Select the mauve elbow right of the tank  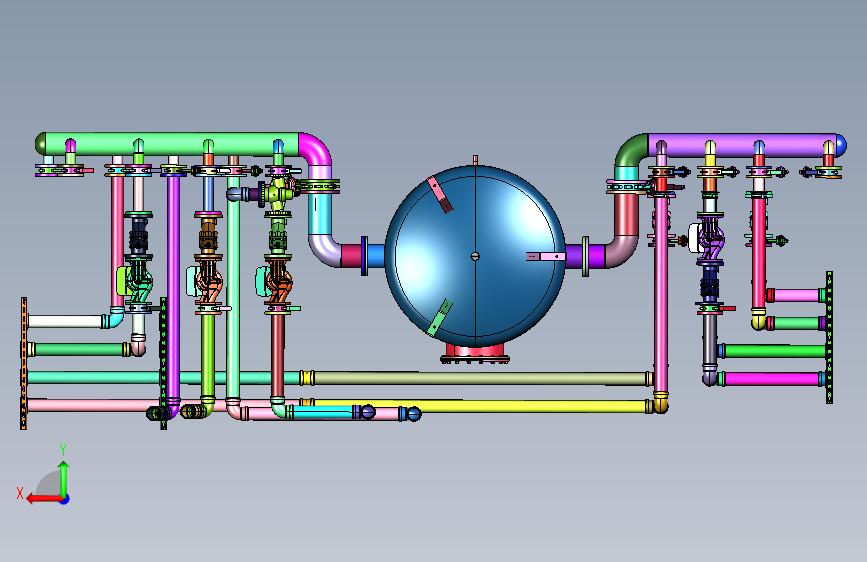(622, 251)
